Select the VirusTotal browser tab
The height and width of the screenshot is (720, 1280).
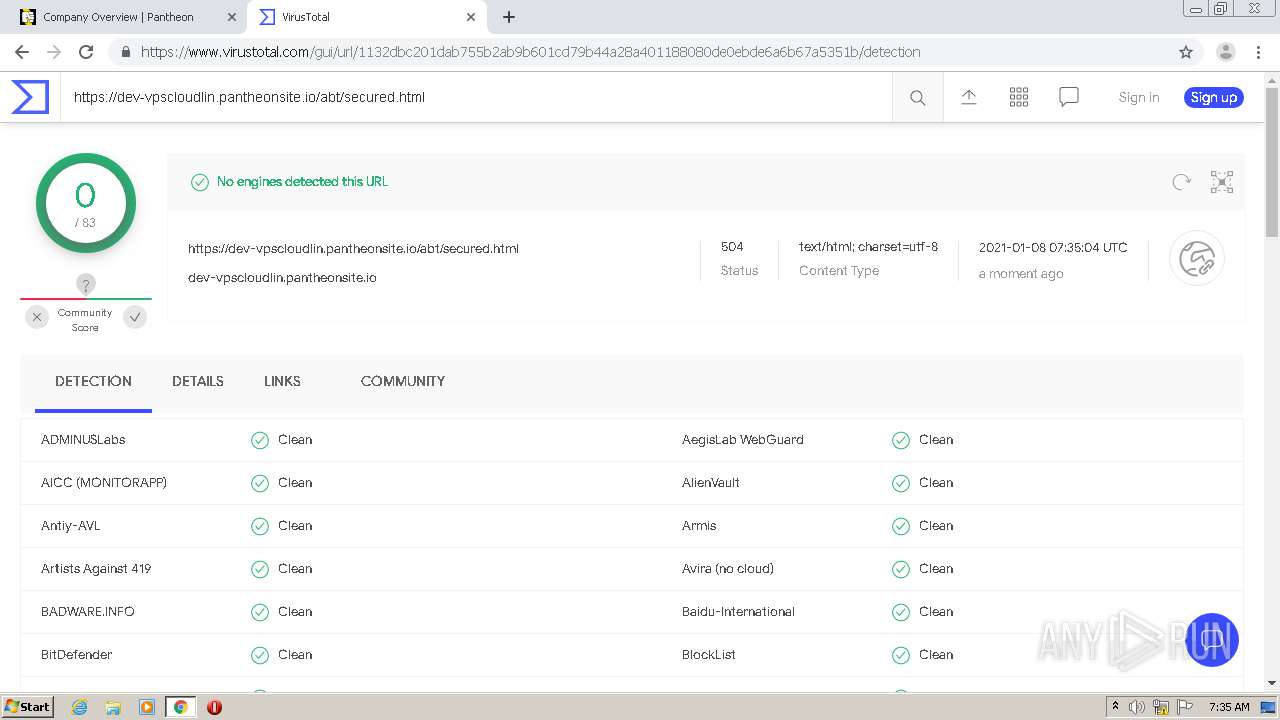pyautogui.click(x=366, y=17)
